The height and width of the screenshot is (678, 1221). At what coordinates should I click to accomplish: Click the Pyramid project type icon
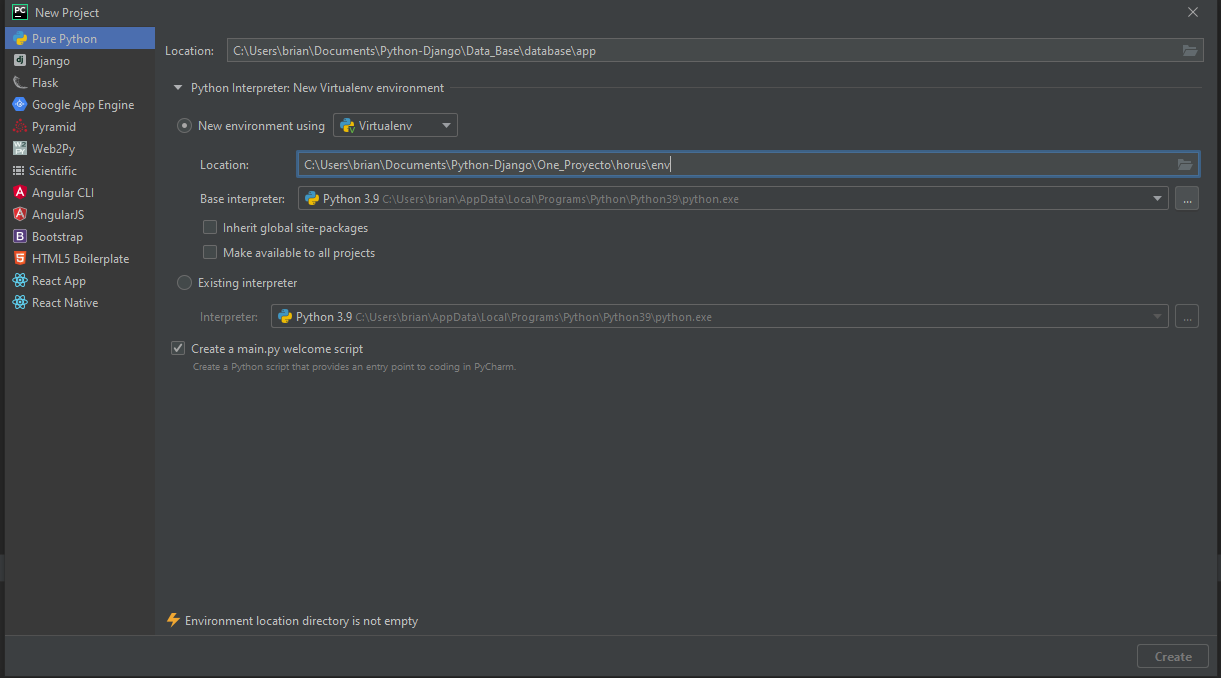click(20, 127)
